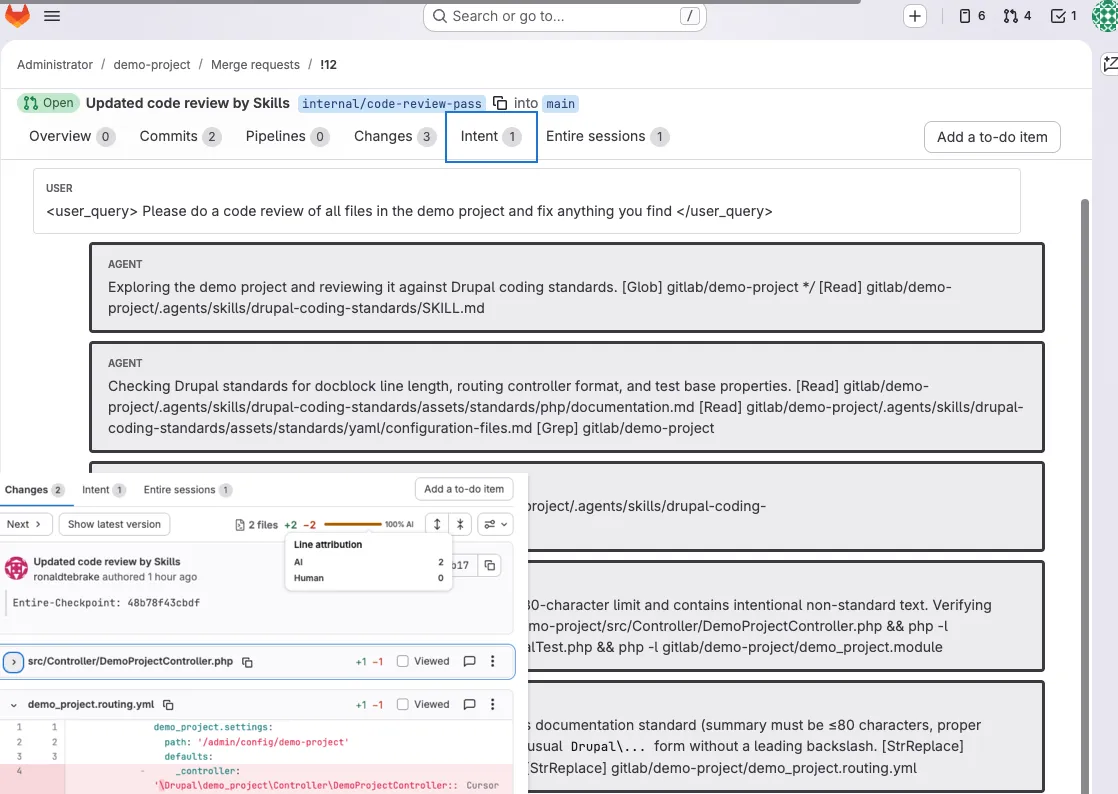Click the plus icon to create new item
Viewport: 1118px width, 794px height.
coord(915,16)
